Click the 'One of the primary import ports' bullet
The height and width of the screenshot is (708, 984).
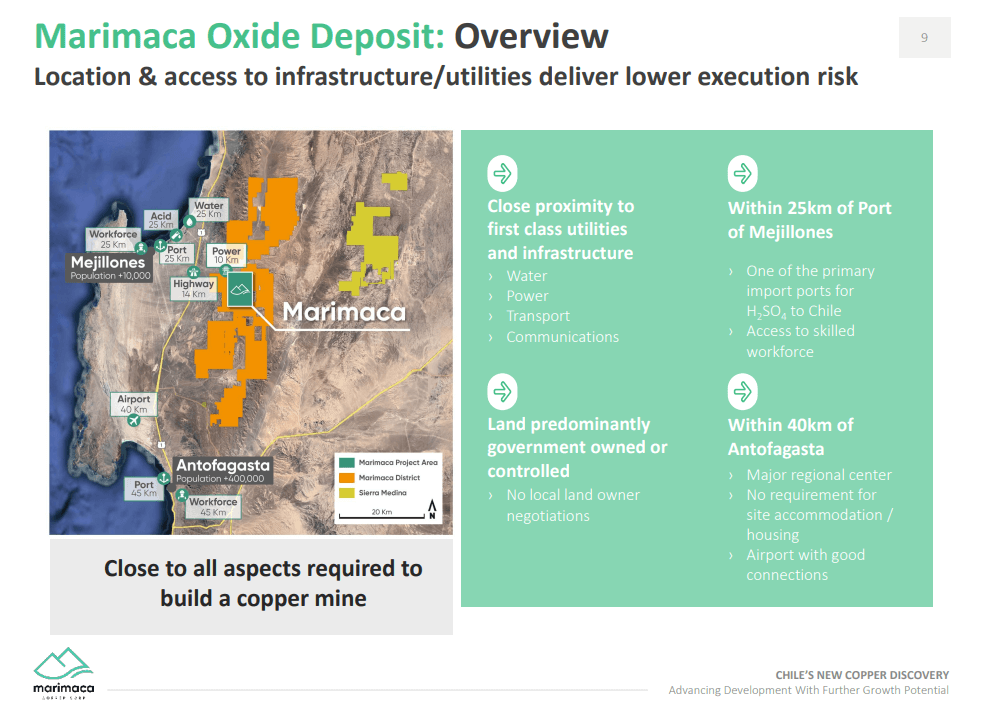[810, 291]
